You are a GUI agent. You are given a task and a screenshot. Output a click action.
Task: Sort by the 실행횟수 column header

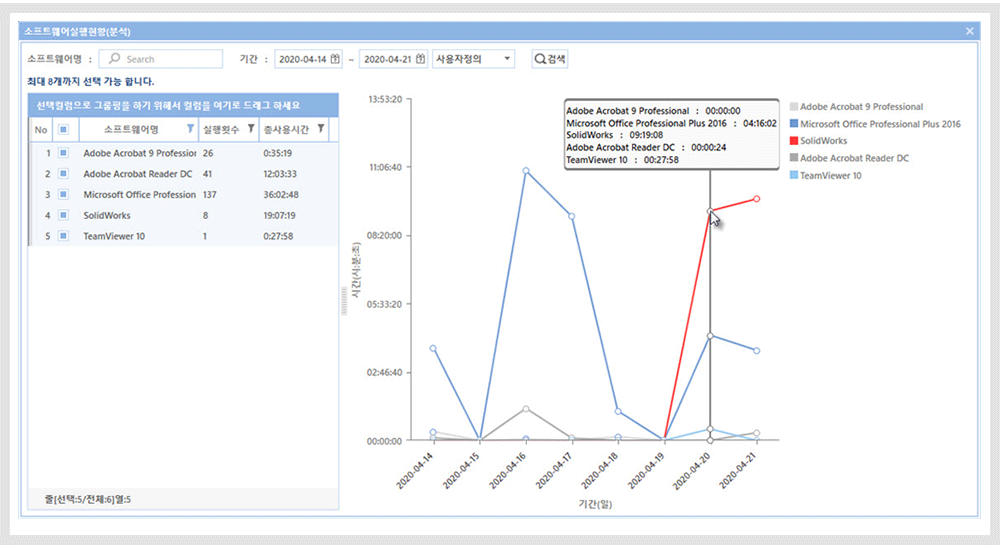(x=221, y=130)
